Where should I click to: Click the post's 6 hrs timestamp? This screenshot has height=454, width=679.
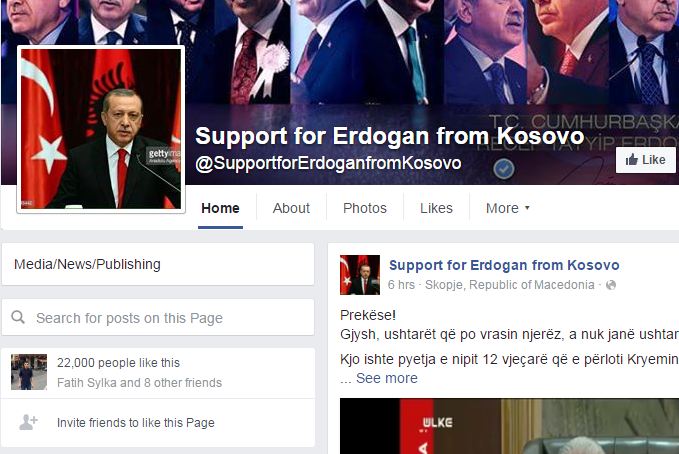tap(401, 285)
